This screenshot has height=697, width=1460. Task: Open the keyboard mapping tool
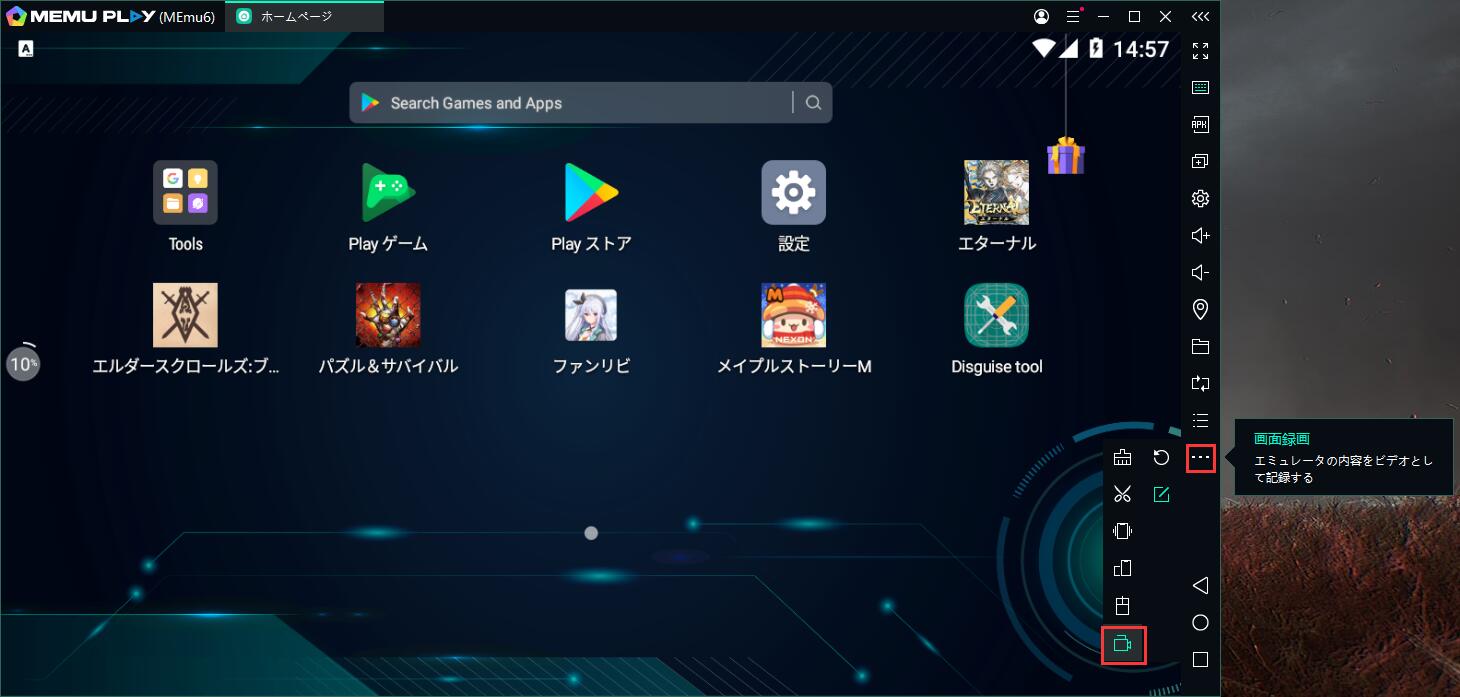1199,87
